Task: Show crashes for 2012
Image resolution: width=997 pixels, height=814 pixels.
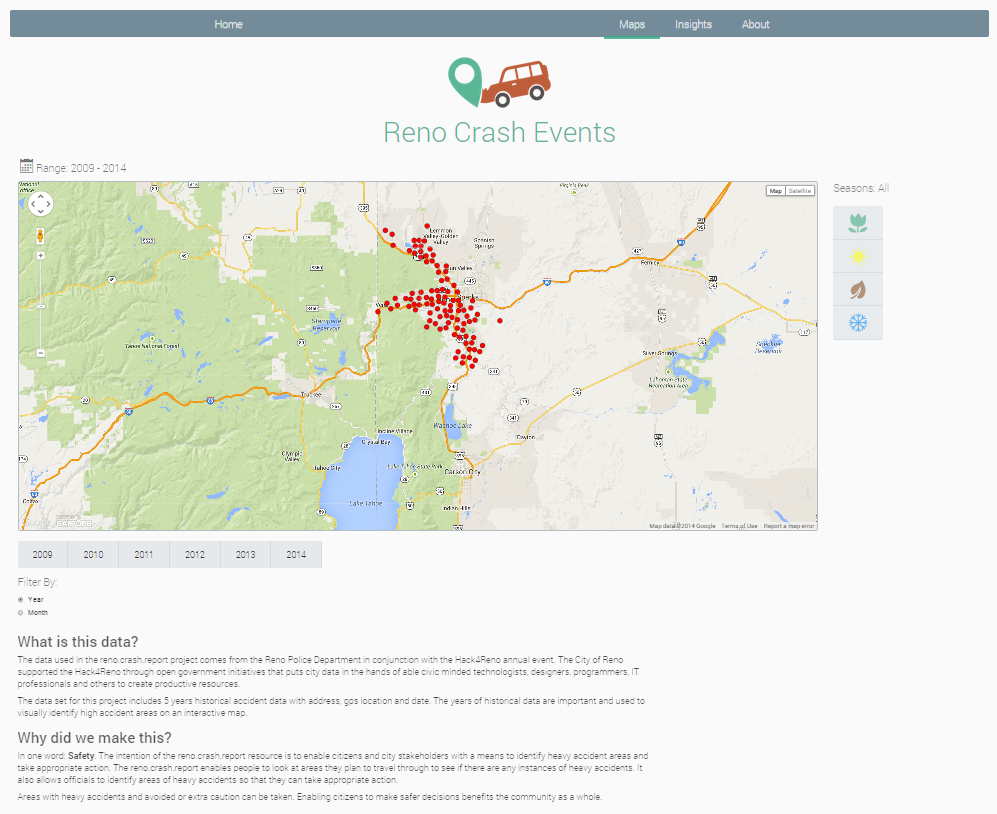Action: [195, 555]
